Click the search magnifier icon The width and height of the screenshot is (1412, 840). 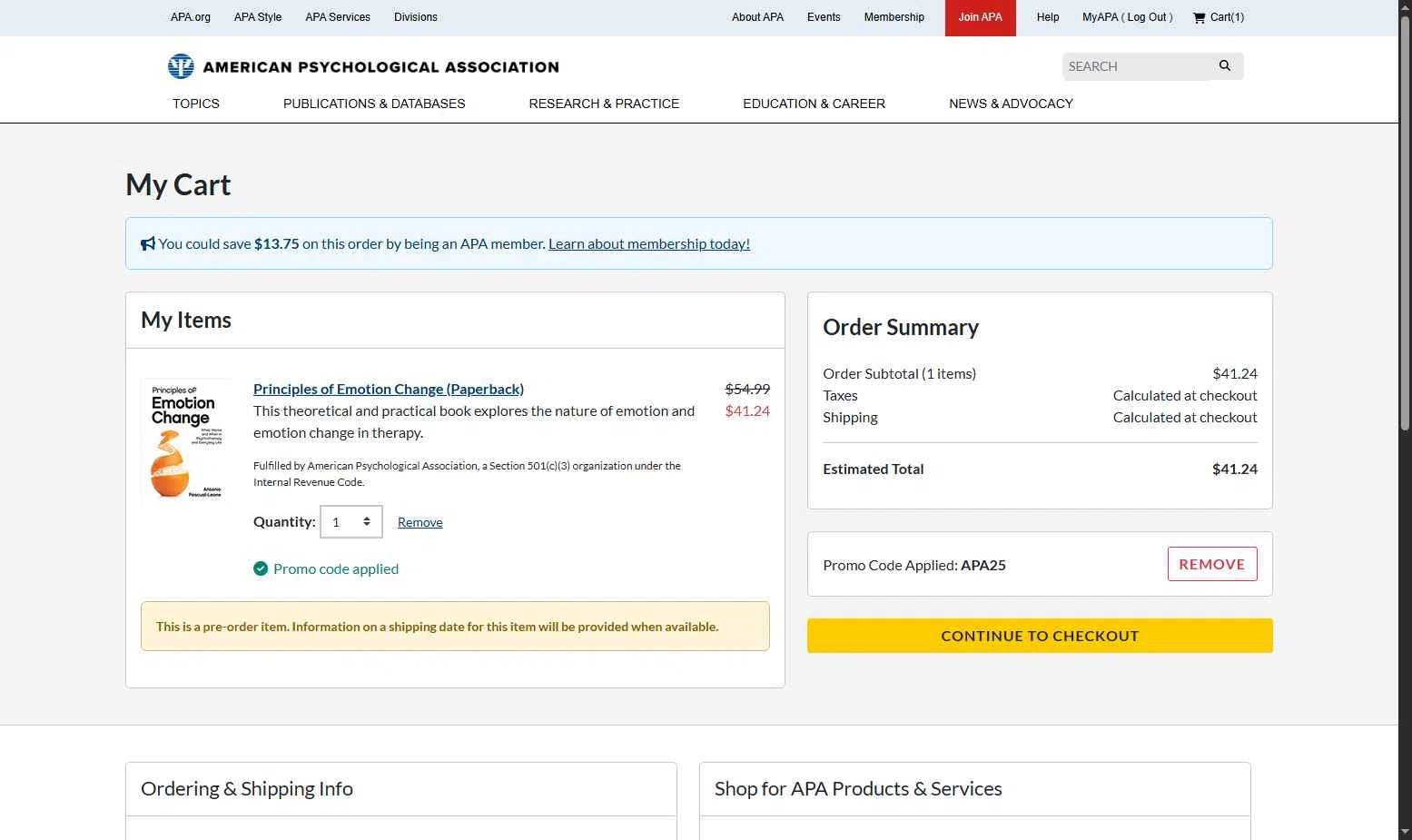tap(1225, 65)
